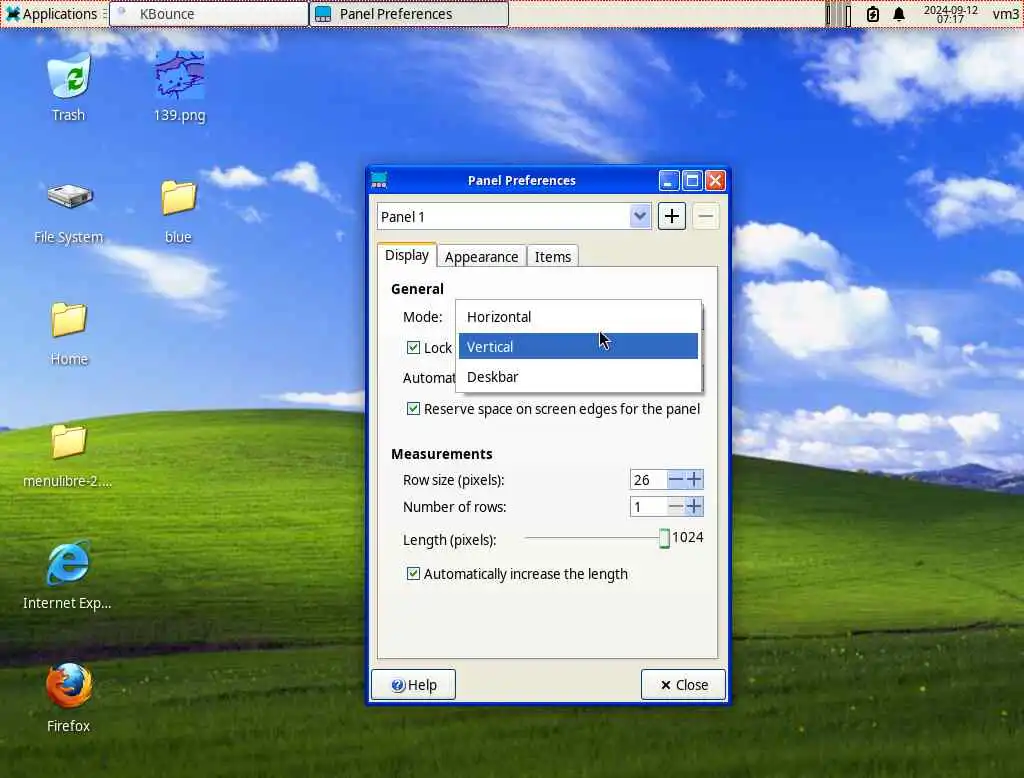The image size is (1024, 778).
Task: Minimize the Panel Preferences window
Action: coord(669,180)
